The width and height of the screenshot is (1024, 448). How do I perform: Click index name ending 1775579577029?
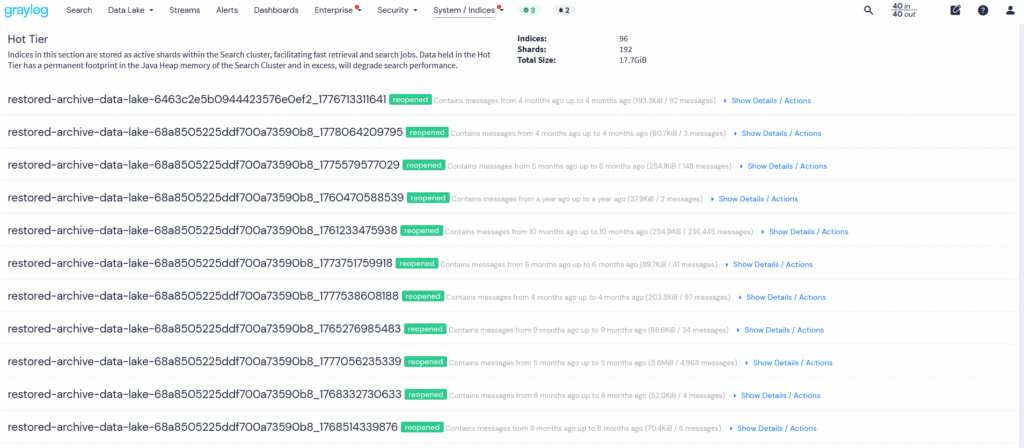pyautogui.click(x=203, y=165)
